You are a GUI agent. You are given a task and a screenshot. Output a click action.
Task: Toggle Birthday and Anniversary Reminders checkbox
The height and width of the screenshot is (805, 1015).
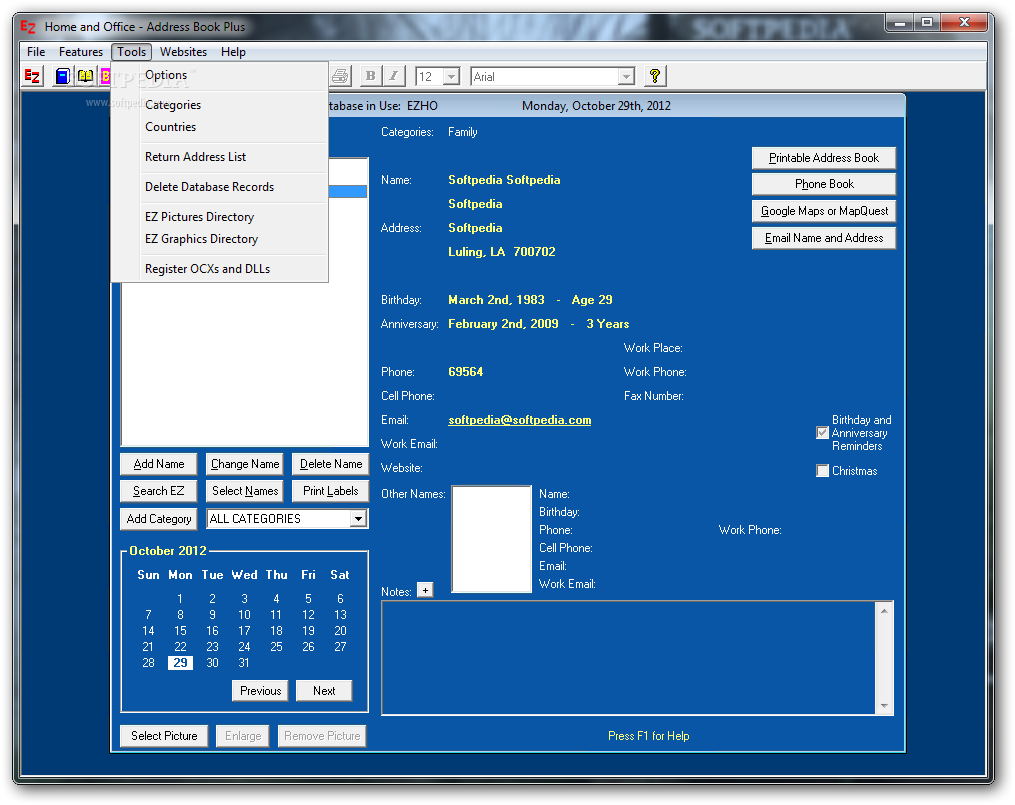pyautogui.click(x=822, y=433)
